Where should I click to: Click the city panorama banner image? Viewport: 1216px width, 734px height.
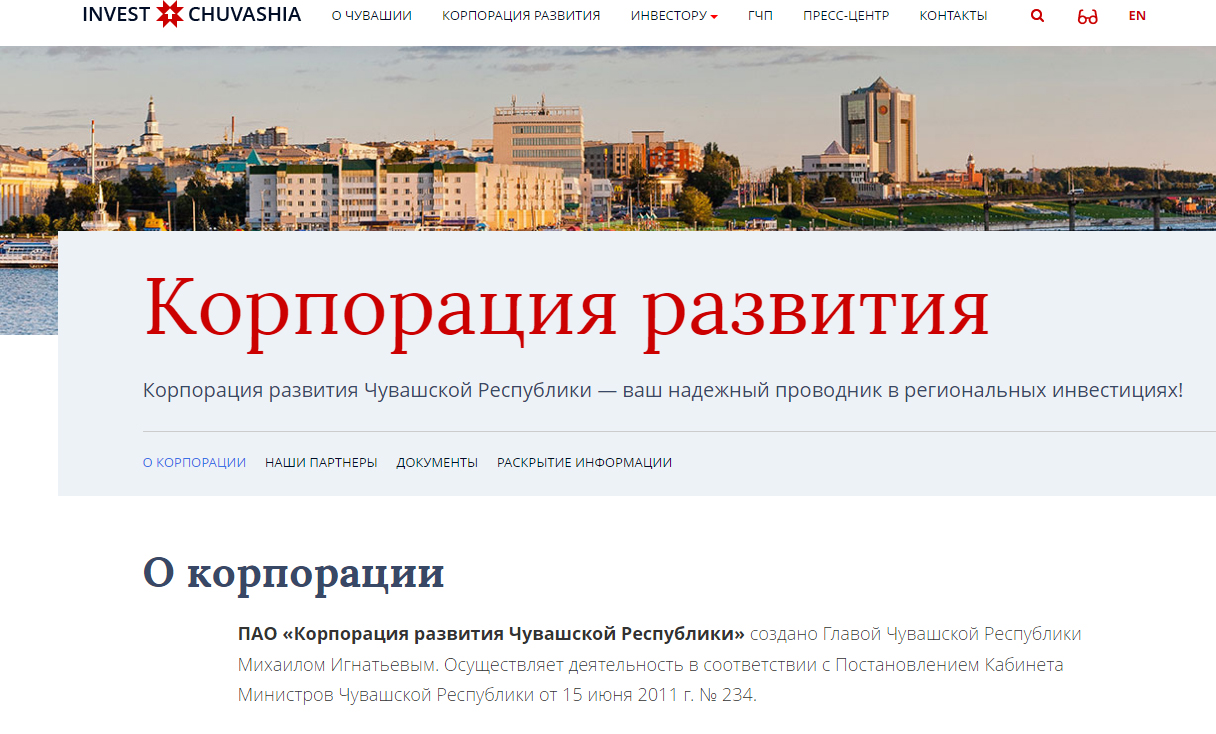point(608,138)
